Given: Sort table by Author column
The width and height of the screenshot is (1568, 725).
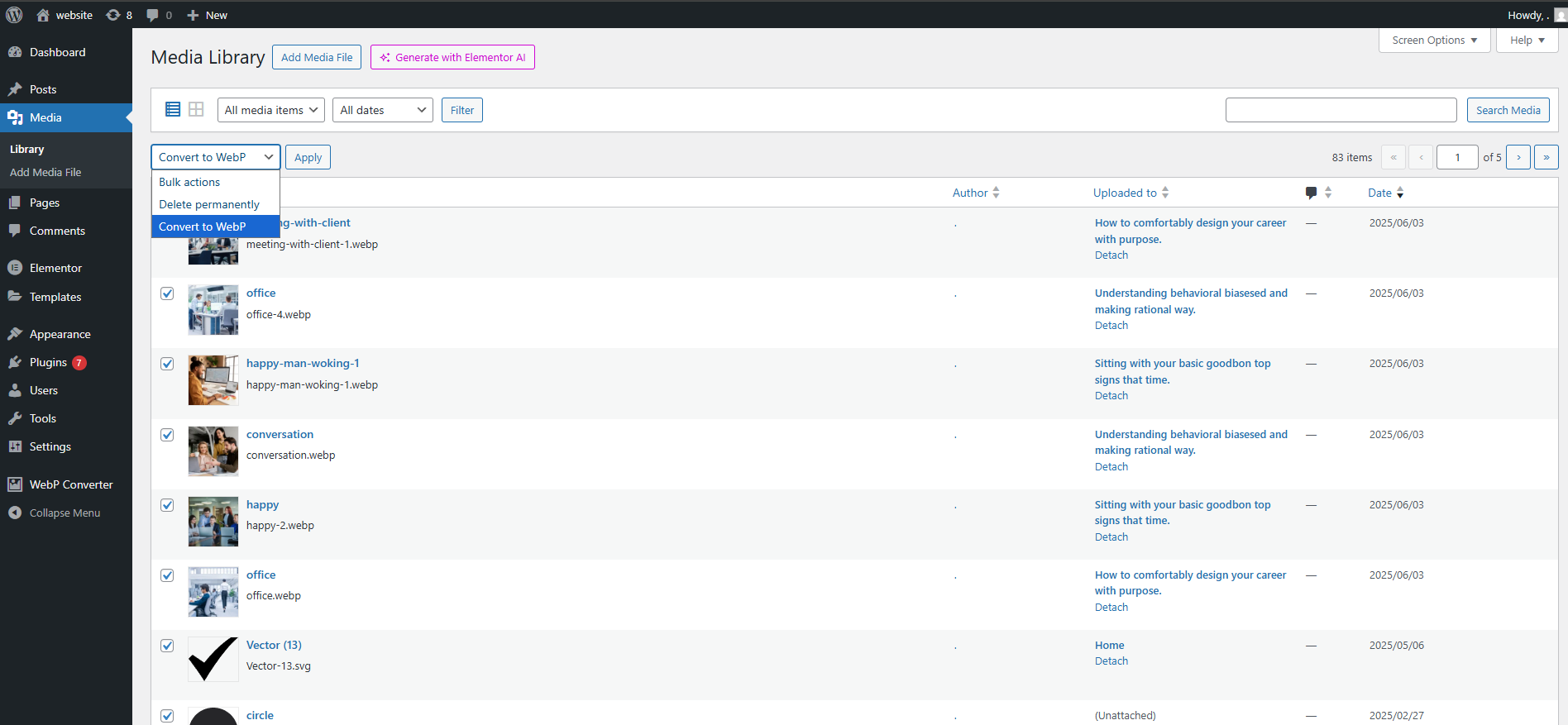Looking at the screenshot, I should click(x=976, y=193).
